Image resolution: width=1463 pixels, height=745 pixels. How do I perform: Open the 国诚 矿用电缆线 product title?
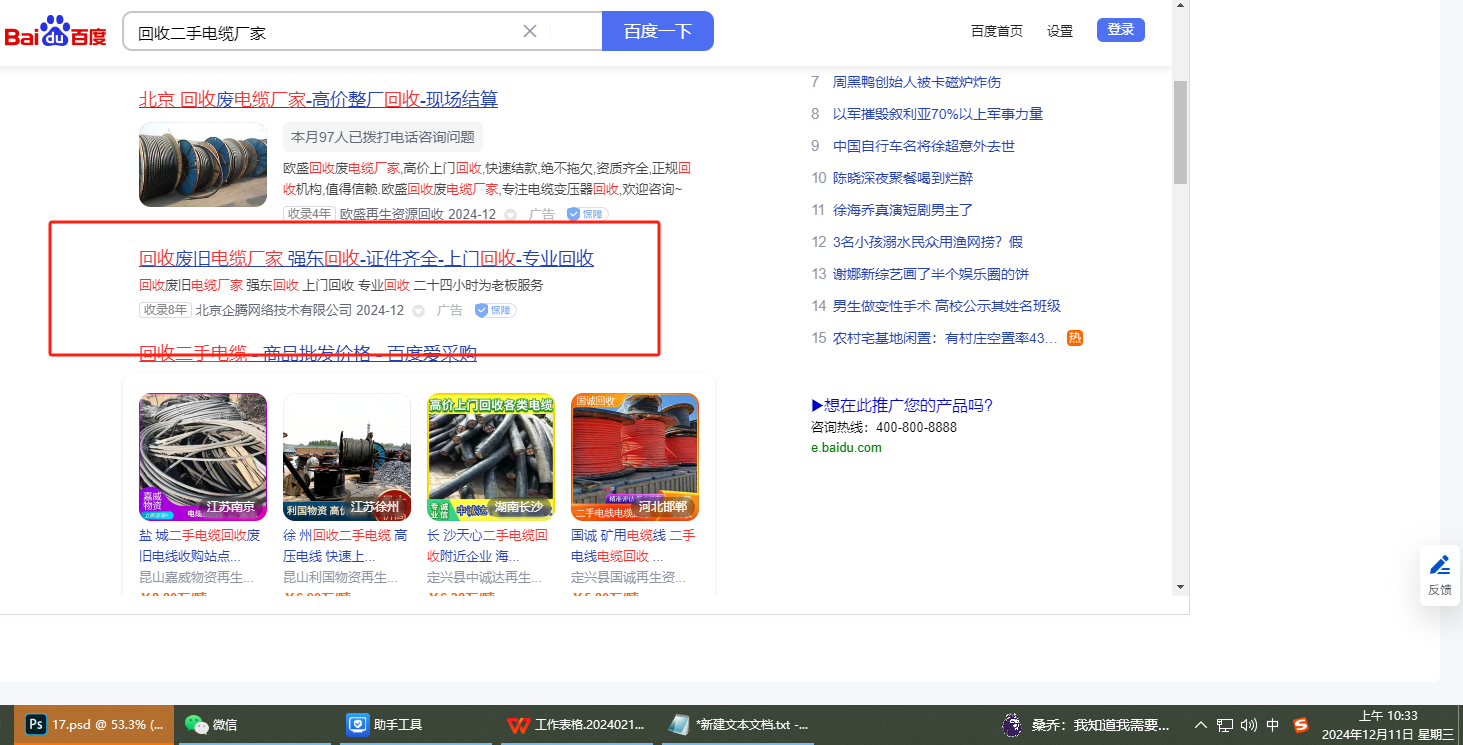coord(633,545)
